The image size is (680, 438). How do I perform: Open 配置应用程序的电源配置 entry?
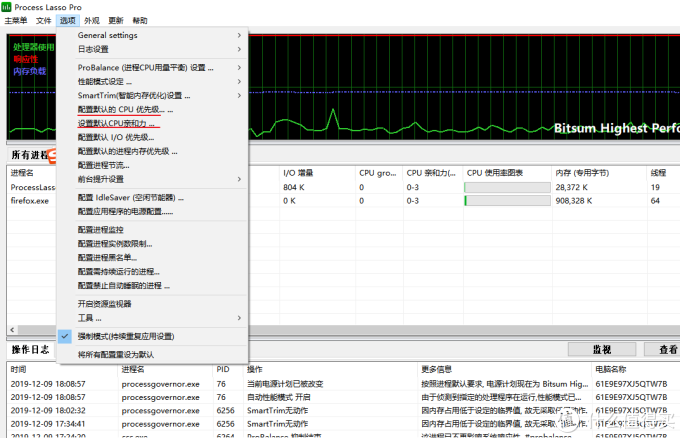coord(152,212)
